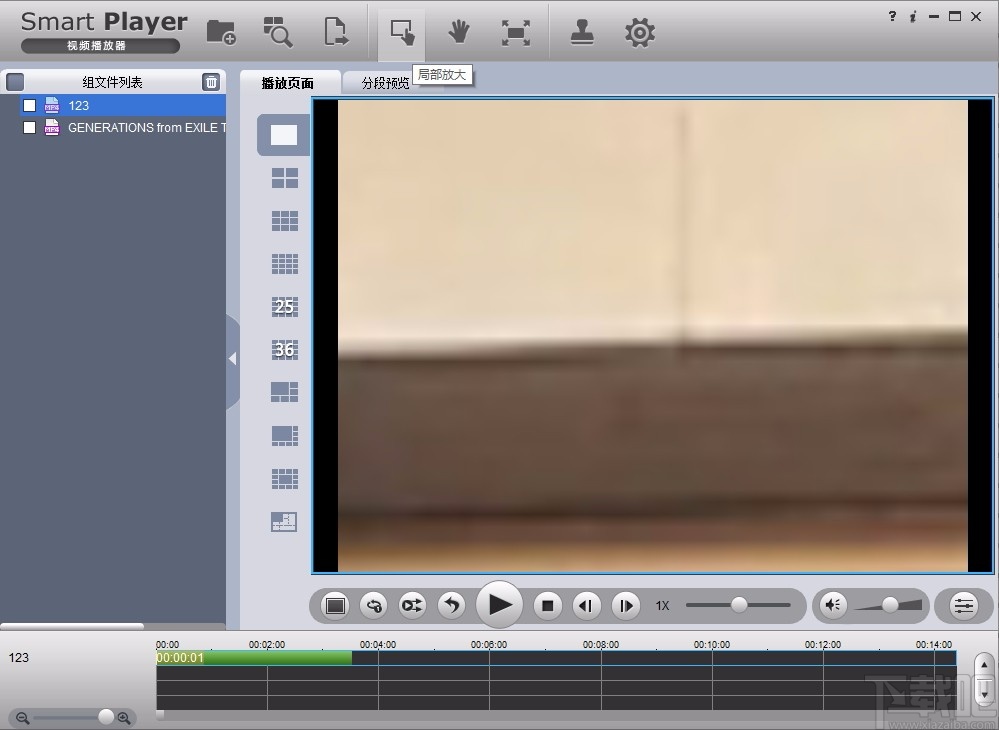This screenshot has width=999, height=730.
Task: Toggle the shuffle/loop playback button
Action: (x=412, y=605)
